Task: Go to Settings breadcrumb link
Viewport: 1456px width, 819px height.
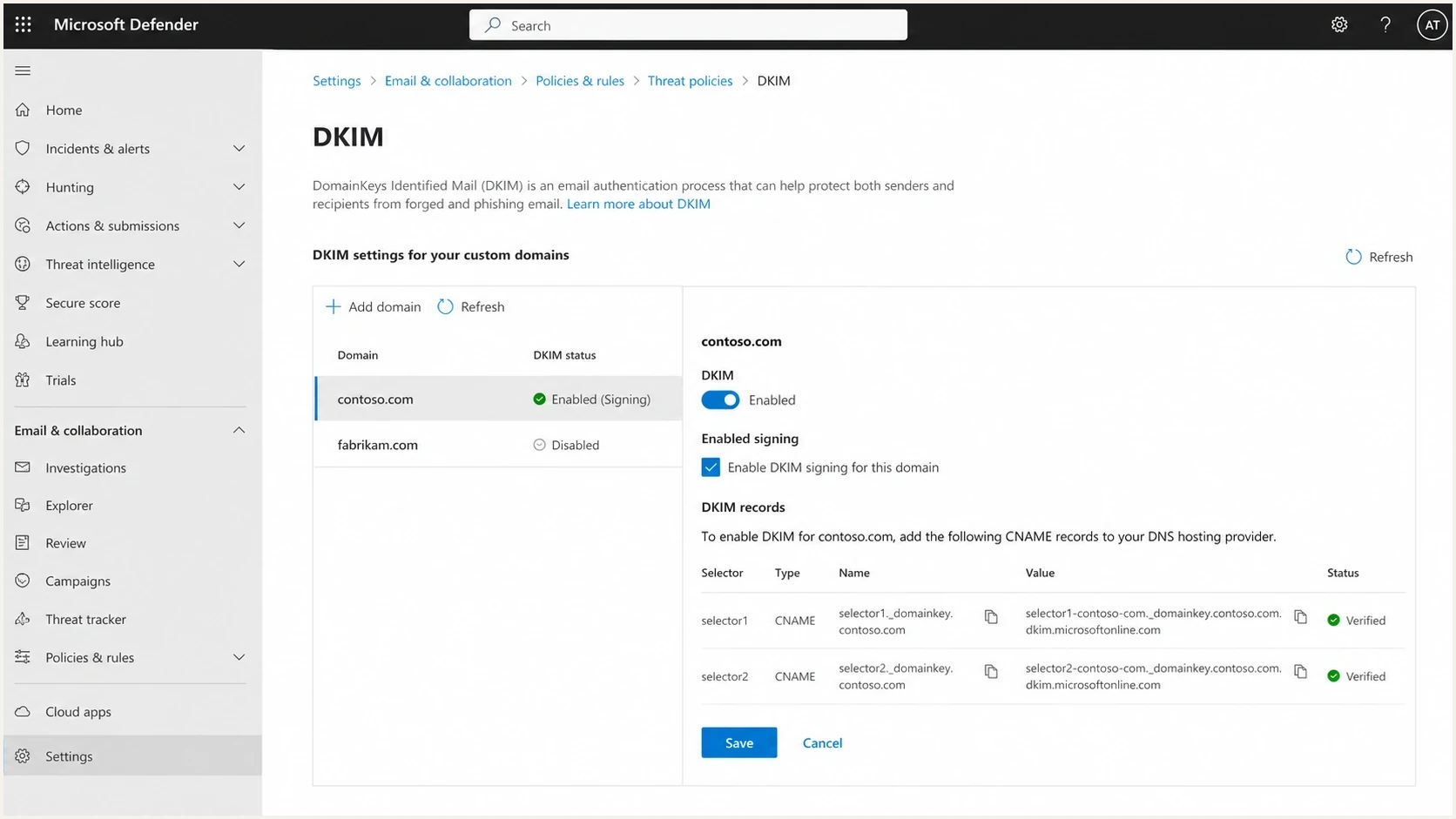Action: [336, 80]
